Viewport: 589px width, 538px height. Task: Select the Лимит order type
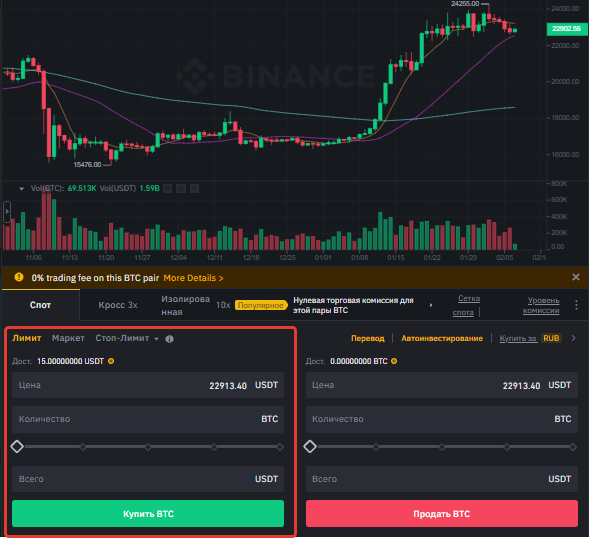click(27, 338)
